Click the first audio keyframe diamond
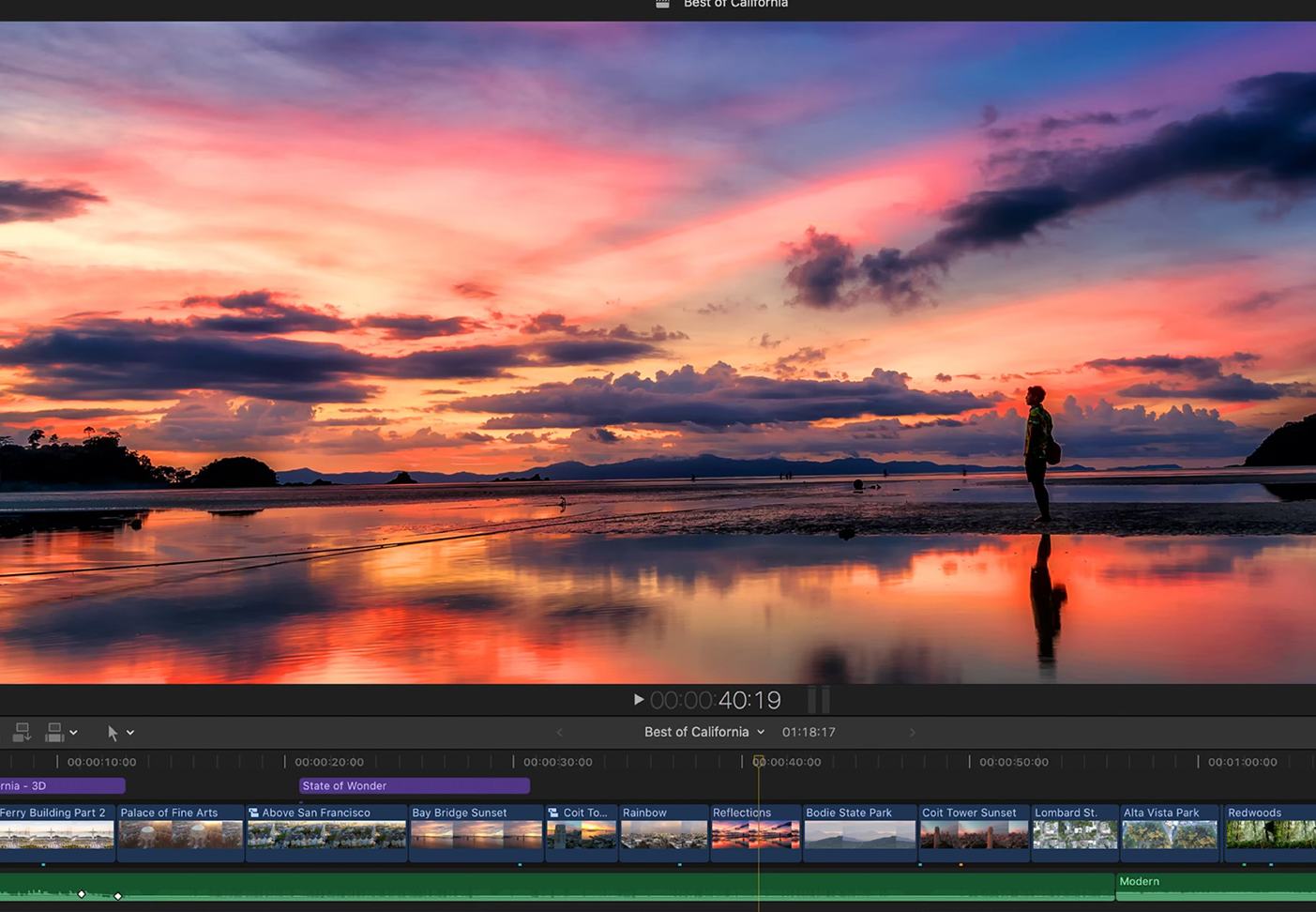The height and width of the screenshot is (912, 1316). 82,894
